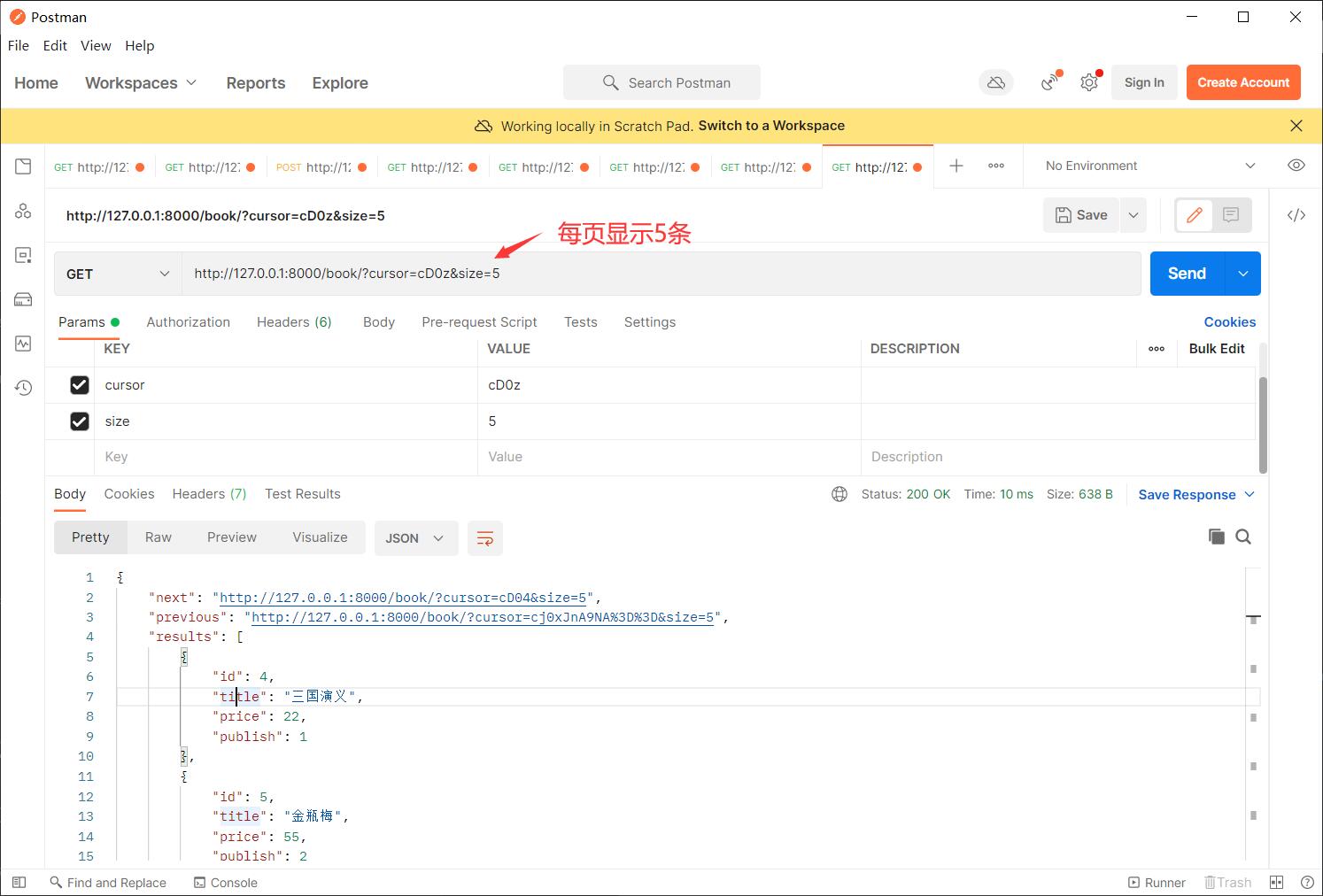1323x896 pixels.
Task: Open the Pre-request Script tab
Action: tap(479, 322)
